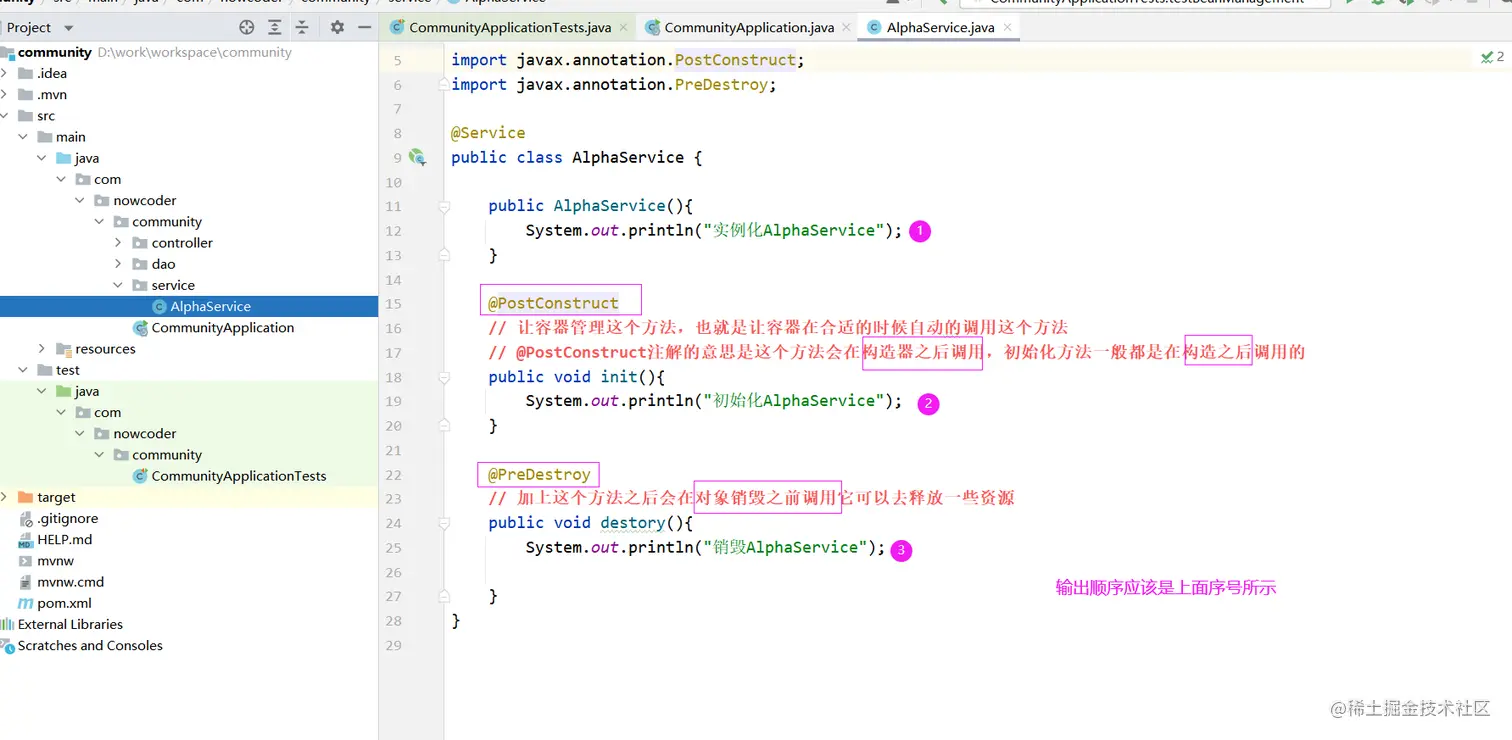1512x740 pixels.
Task: Fold the AlphaService constructor at line 11
Action: [443, 207]
